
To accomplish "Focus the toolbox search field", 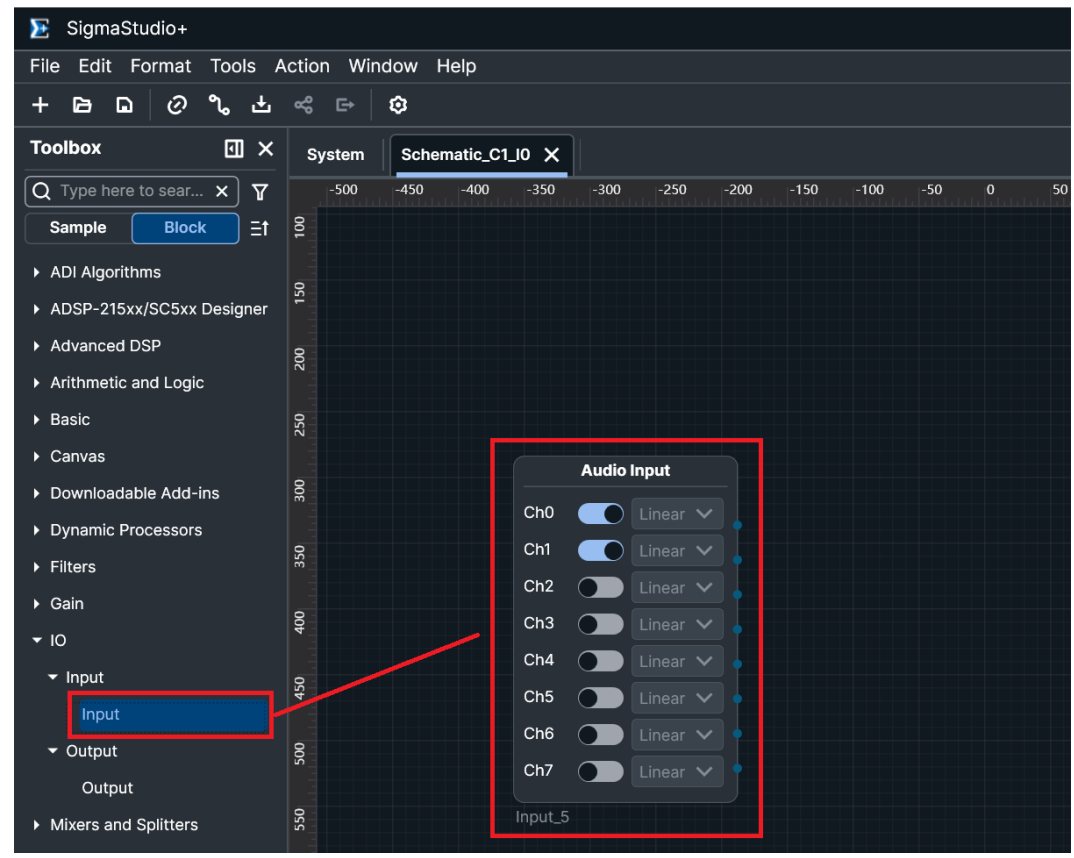I will (130, 192).
